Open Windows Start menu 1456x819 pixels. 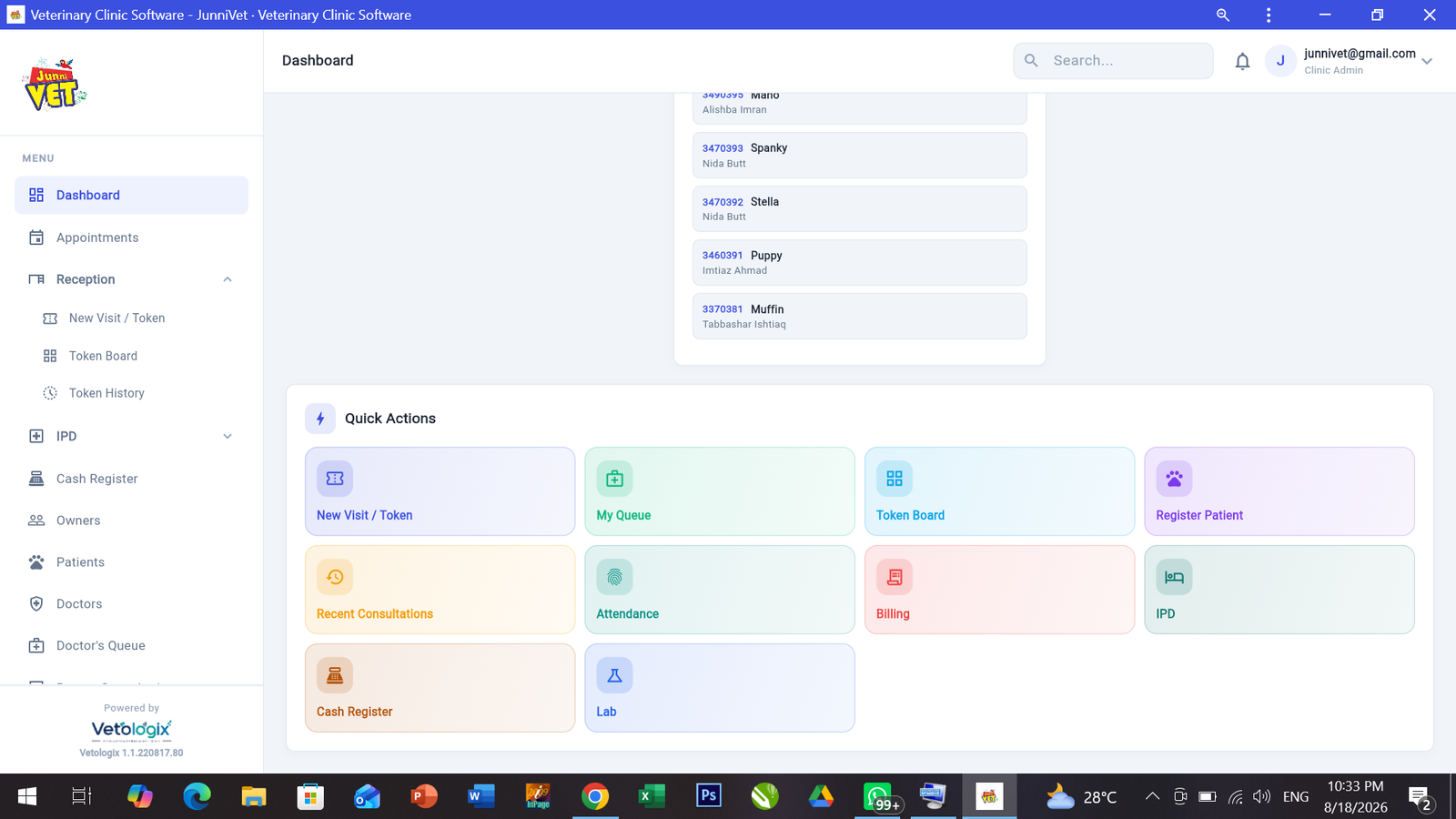coord(27,796)
